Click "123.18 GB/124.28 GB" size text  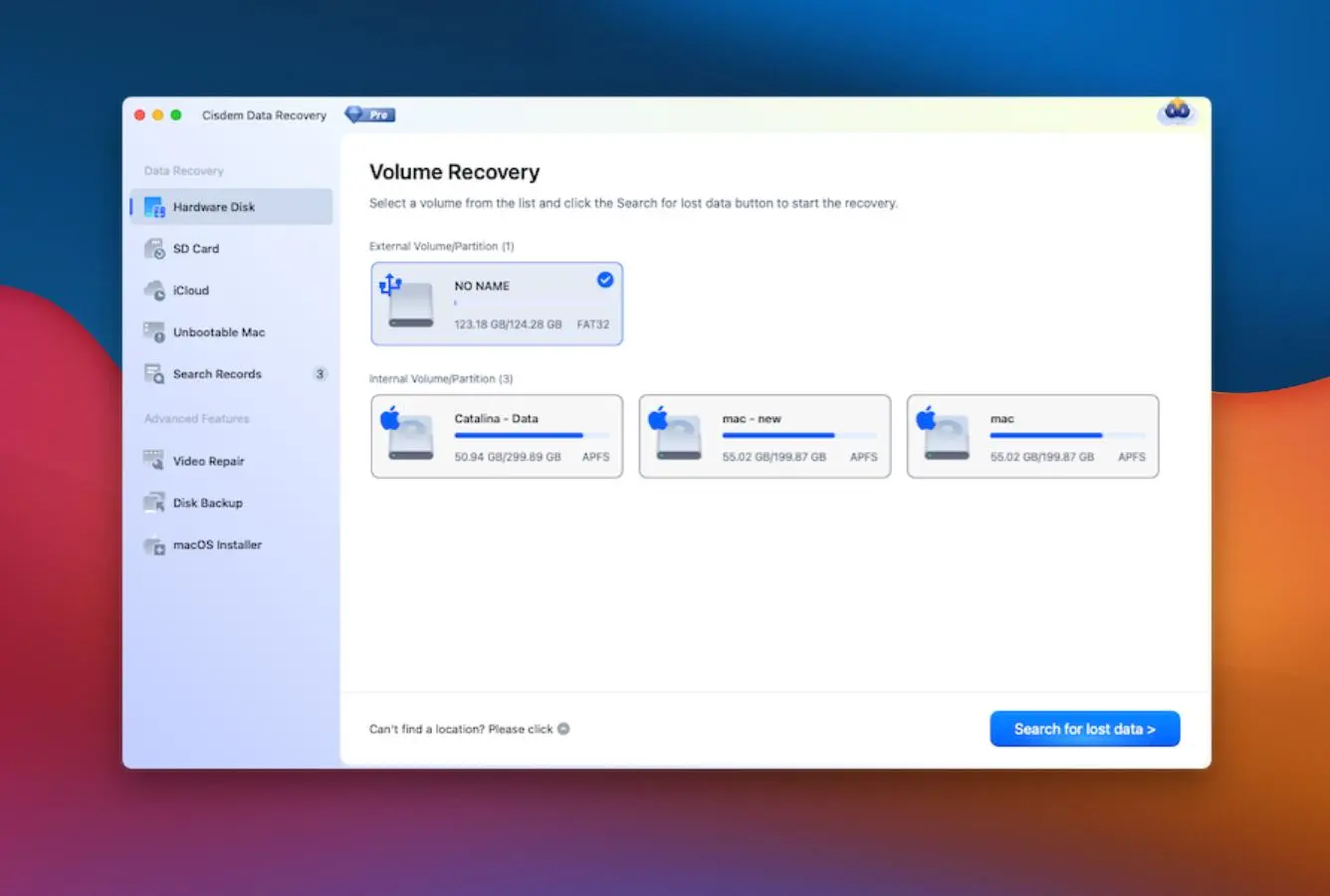pos(509,325)
